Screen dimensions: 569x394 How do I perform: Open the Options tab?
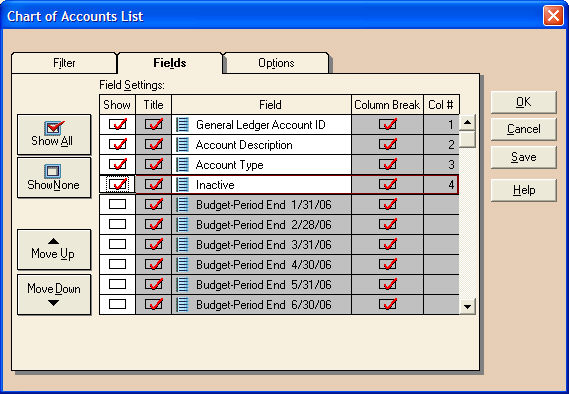[x=276, y=63]
